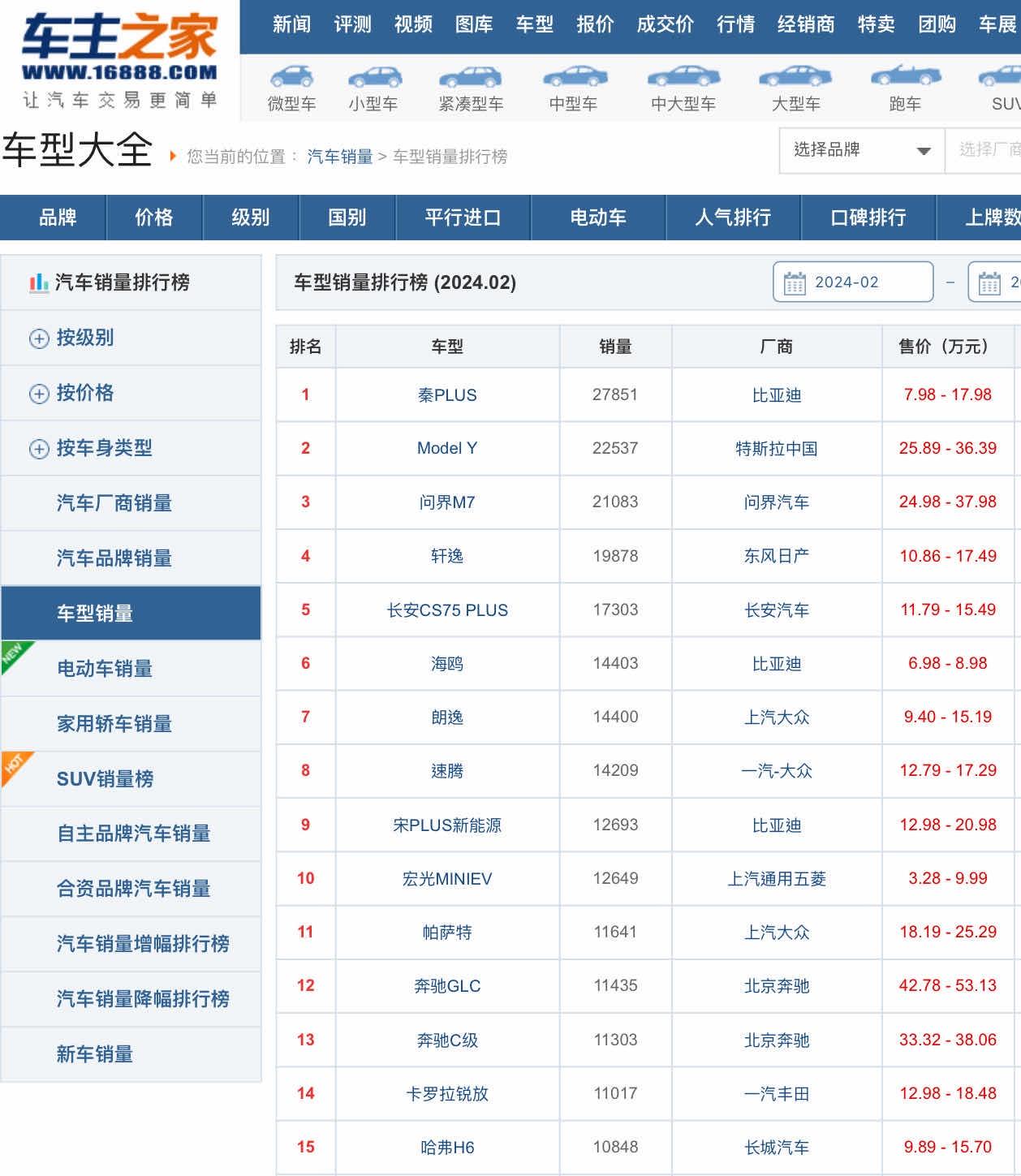Go to SUV销量榜 in the sidebar
The width and height of the screenshot is (1021, 1176).
click(106, 779)
